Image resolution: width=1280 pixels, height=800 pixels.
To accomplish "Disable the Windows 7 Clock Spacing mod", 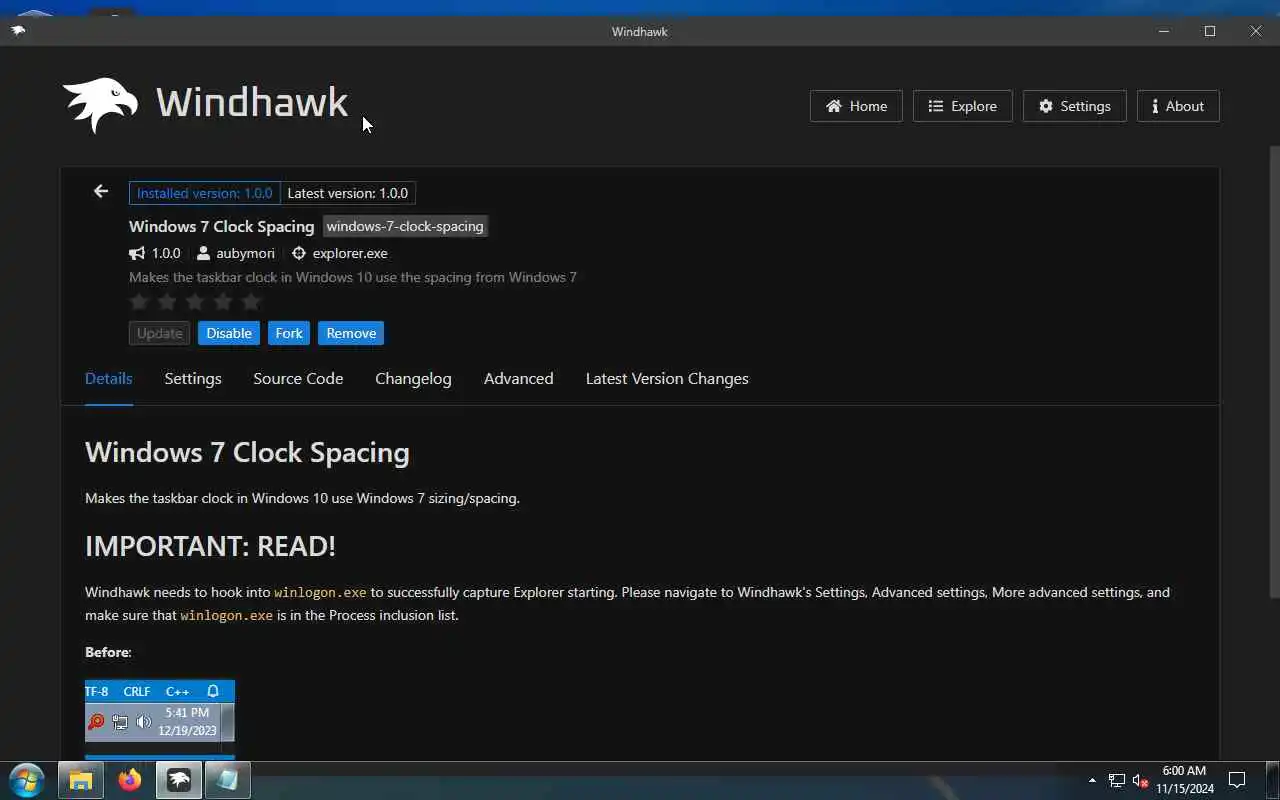I will pos(229,333).
